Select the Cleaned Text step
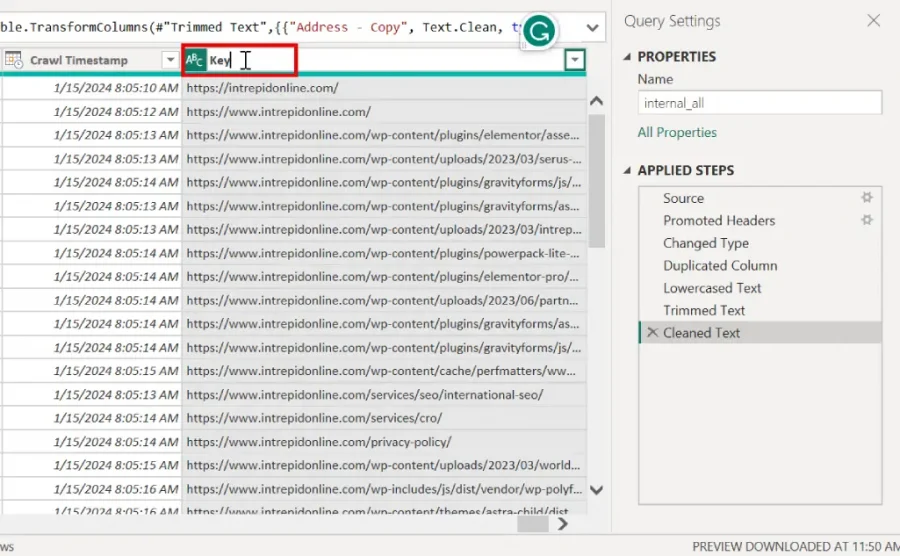 pyautogui.click(x=760, y=333)
